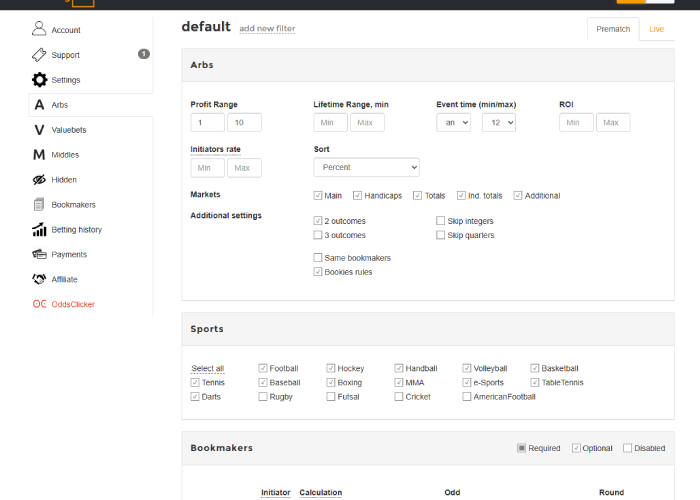Check the AmericanFootball sport box

coord(467,396)
